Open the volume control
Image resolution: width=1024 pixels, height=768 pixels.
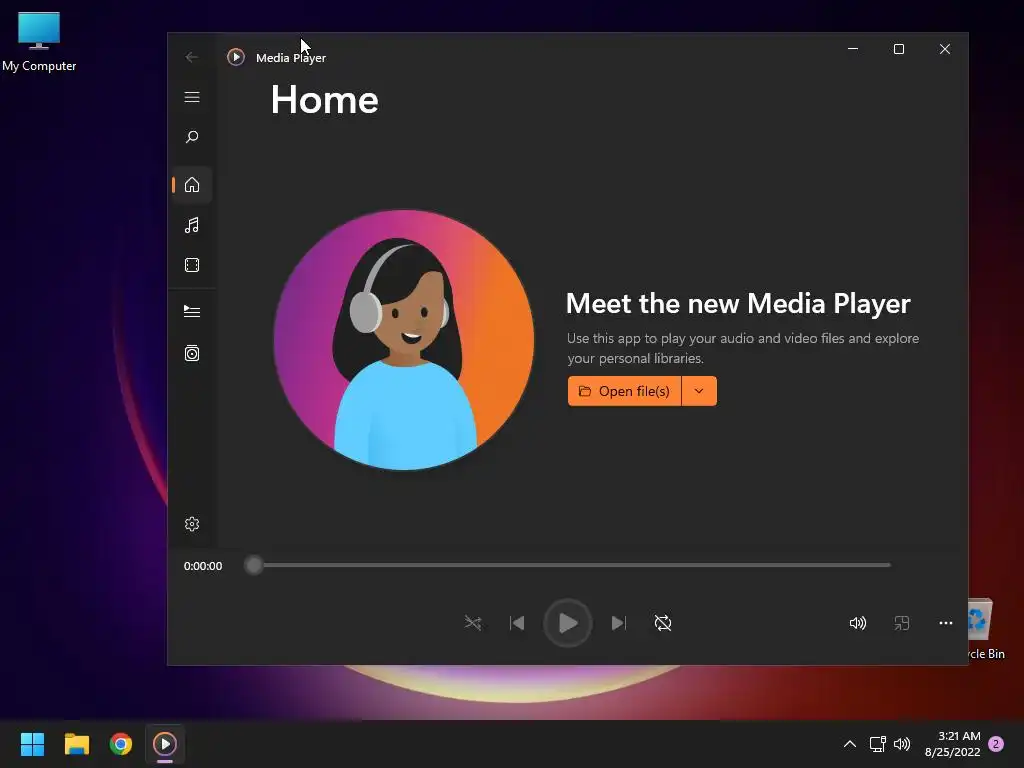(857, 623)
